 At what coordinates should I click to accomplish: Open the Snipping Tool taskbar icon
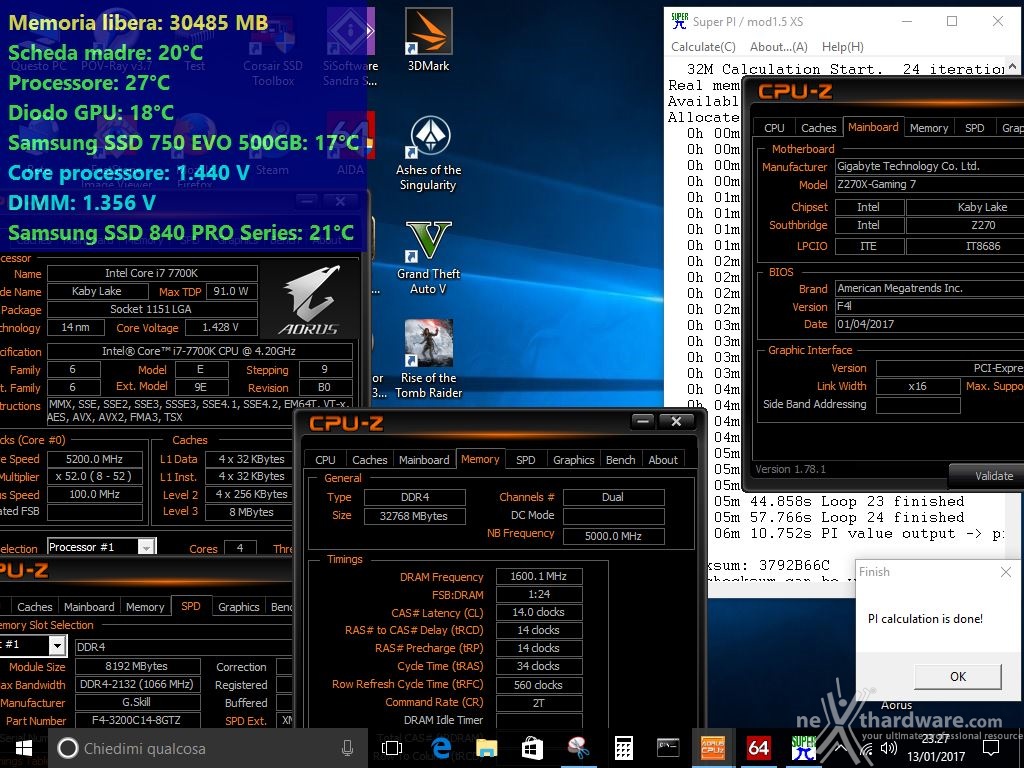coord(578,748)
